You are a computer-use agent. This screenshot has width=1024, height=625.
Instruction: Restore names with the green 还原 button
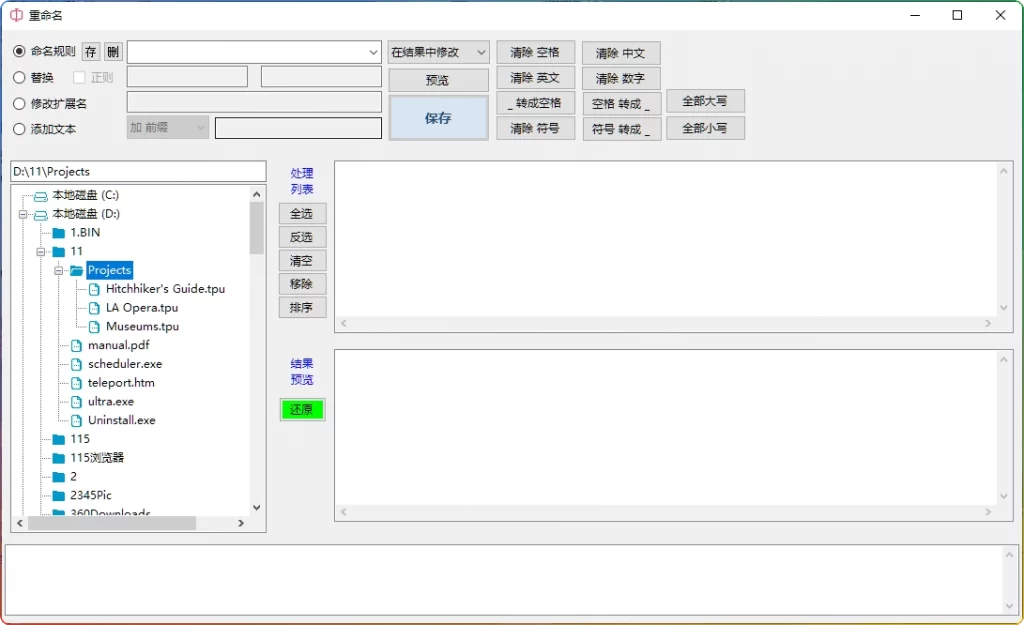[302, 410]
